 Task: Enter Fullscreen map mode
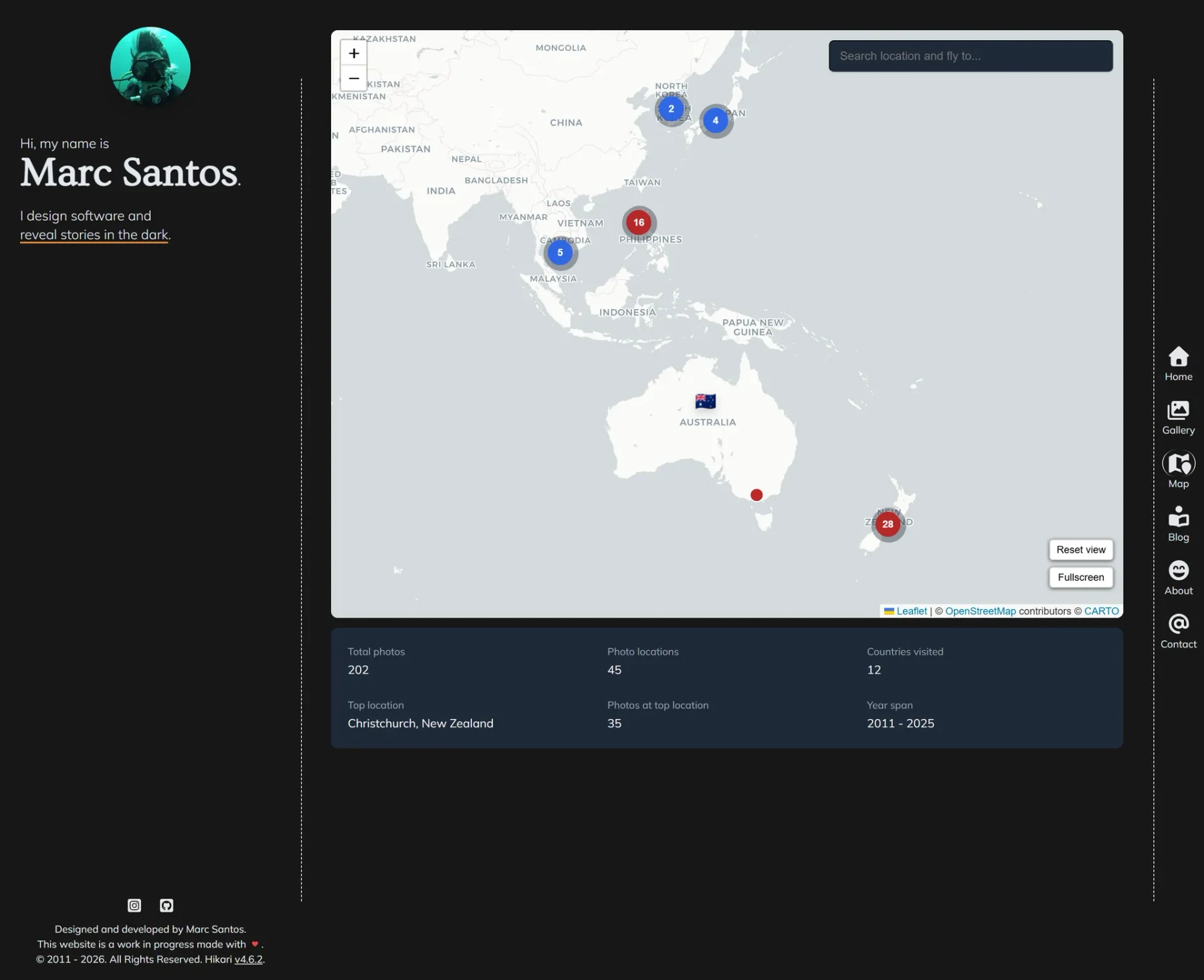pyautogui.click(x=1080, y=577)
